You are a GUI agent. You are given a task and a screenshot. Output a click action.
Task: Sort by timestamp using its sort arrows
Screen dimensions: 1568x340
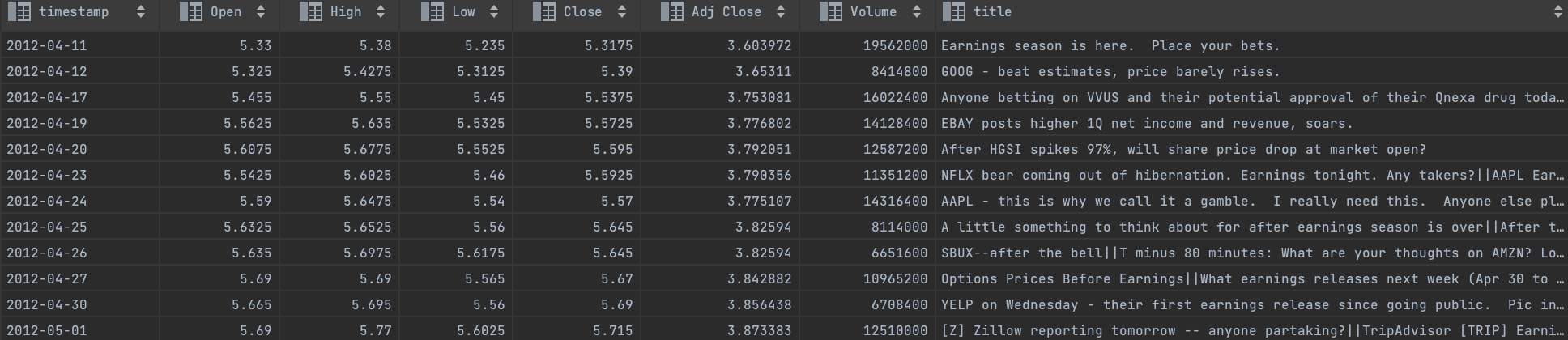141,12
